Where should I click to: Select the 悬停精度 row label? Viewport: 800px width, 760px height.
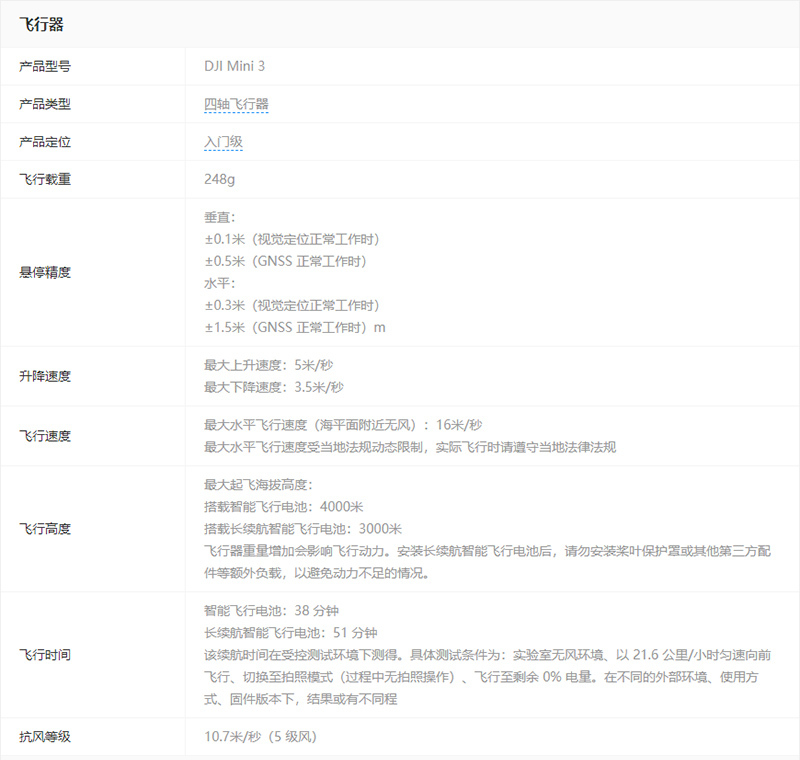click(x=45, y=272)
